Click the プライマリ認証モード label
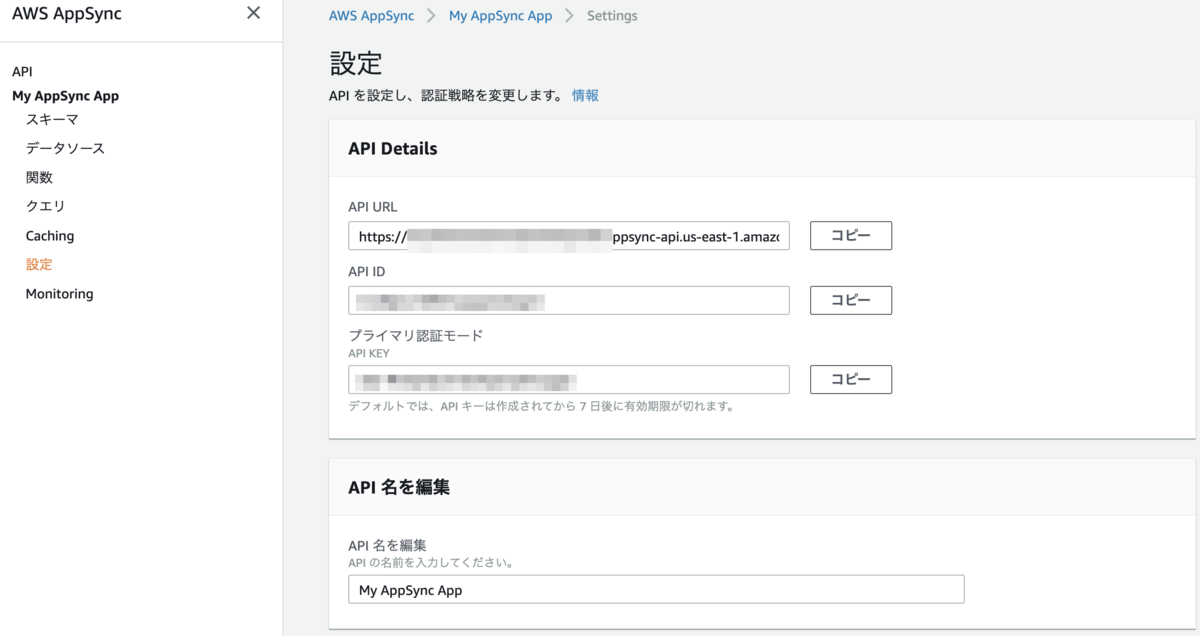 click(415, 336)
